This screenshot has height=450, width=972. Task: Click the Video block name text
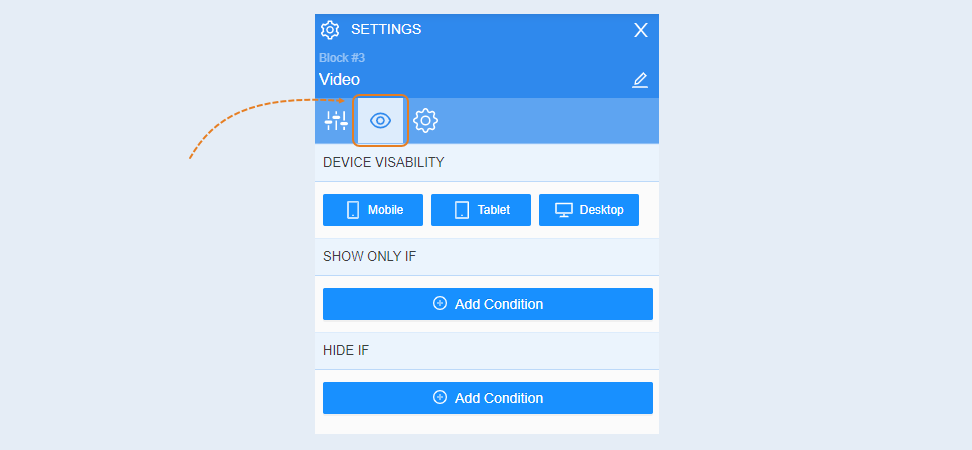pyautogui.click(x=339, y=80)
